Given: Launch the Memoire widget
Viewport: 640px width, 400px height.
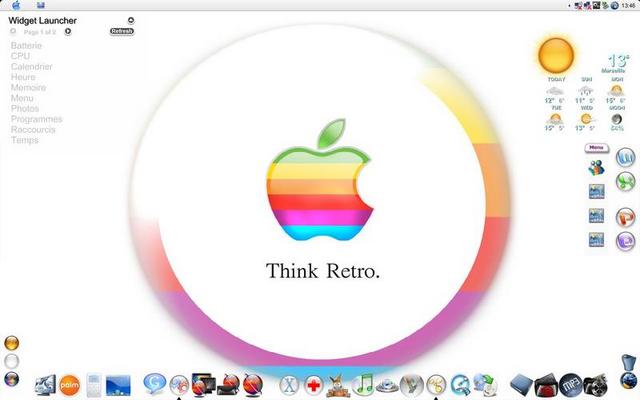Looking at the screenshot, I should pos(28,87).
